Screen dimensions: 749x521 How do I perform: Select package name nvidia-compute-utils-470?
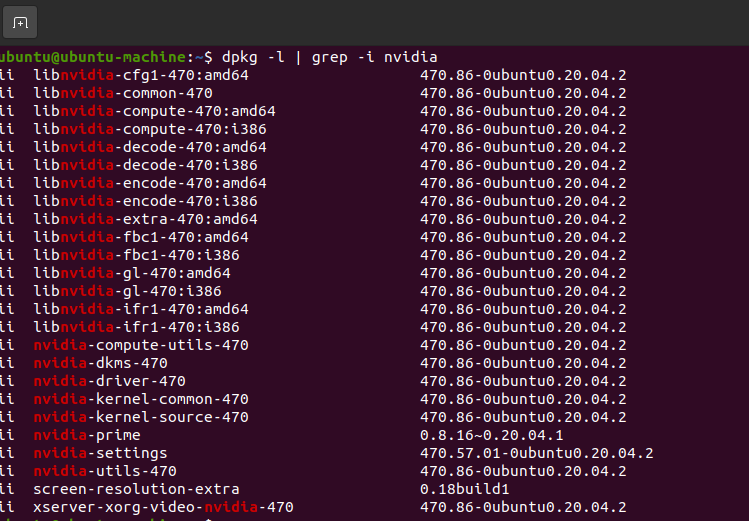click(x=141, y=345)
